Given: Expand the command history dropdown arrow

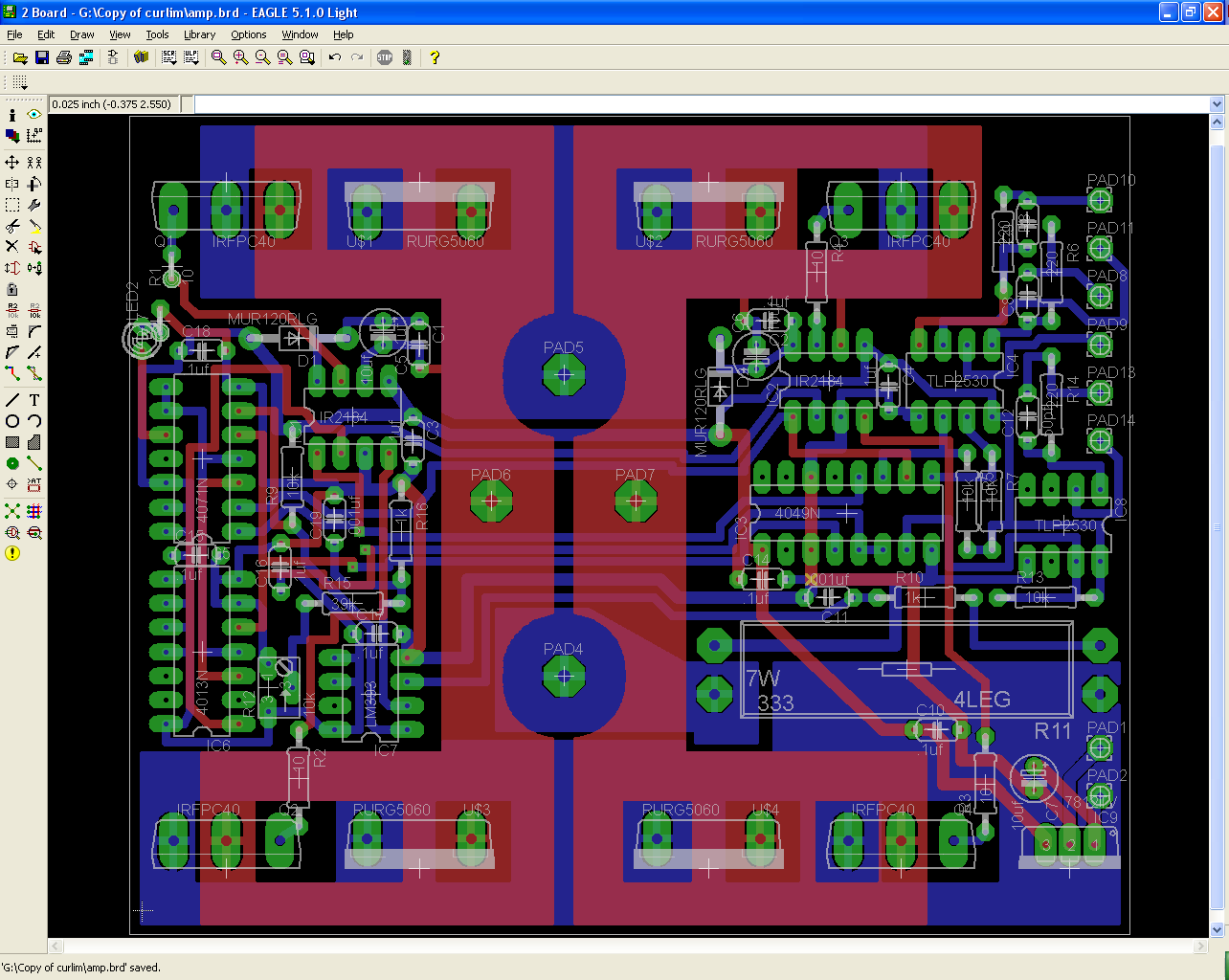Looking at the screenshot, I should tap(1217, 104).
